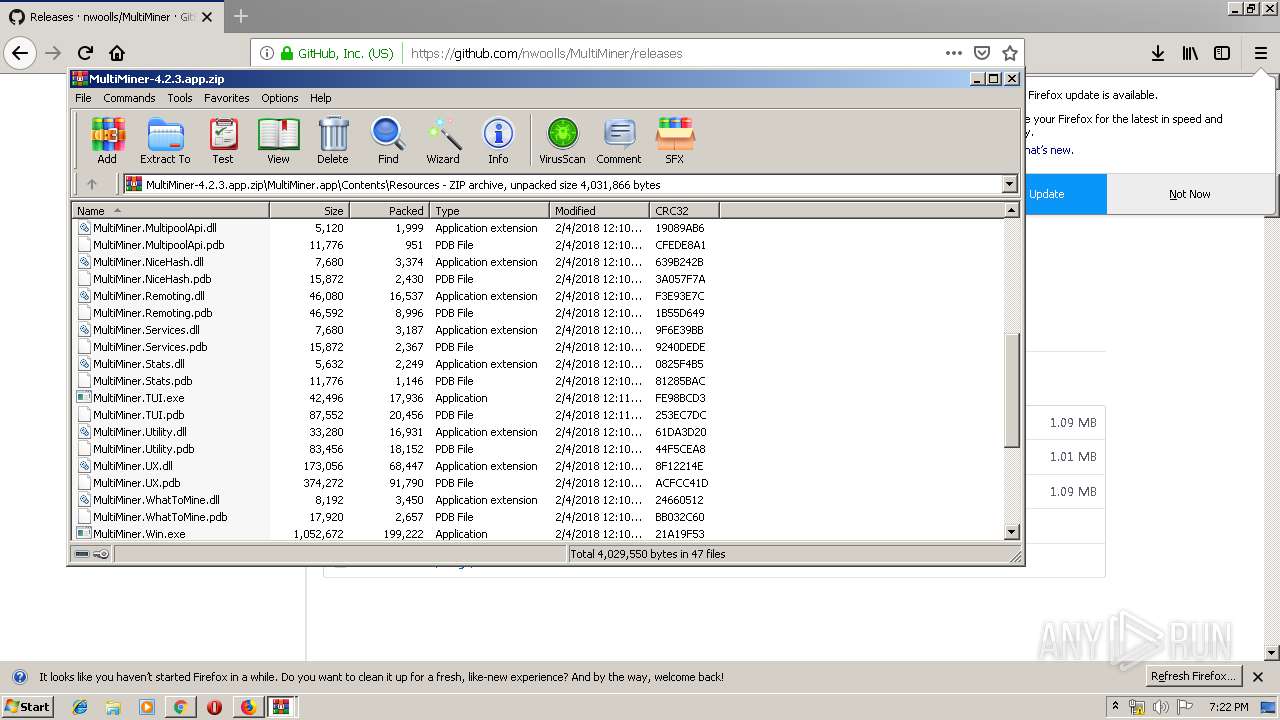Sort file list by Modified column
This screenshot has height=720, width=1280.
pyautogui.click(x=599, y=210)
